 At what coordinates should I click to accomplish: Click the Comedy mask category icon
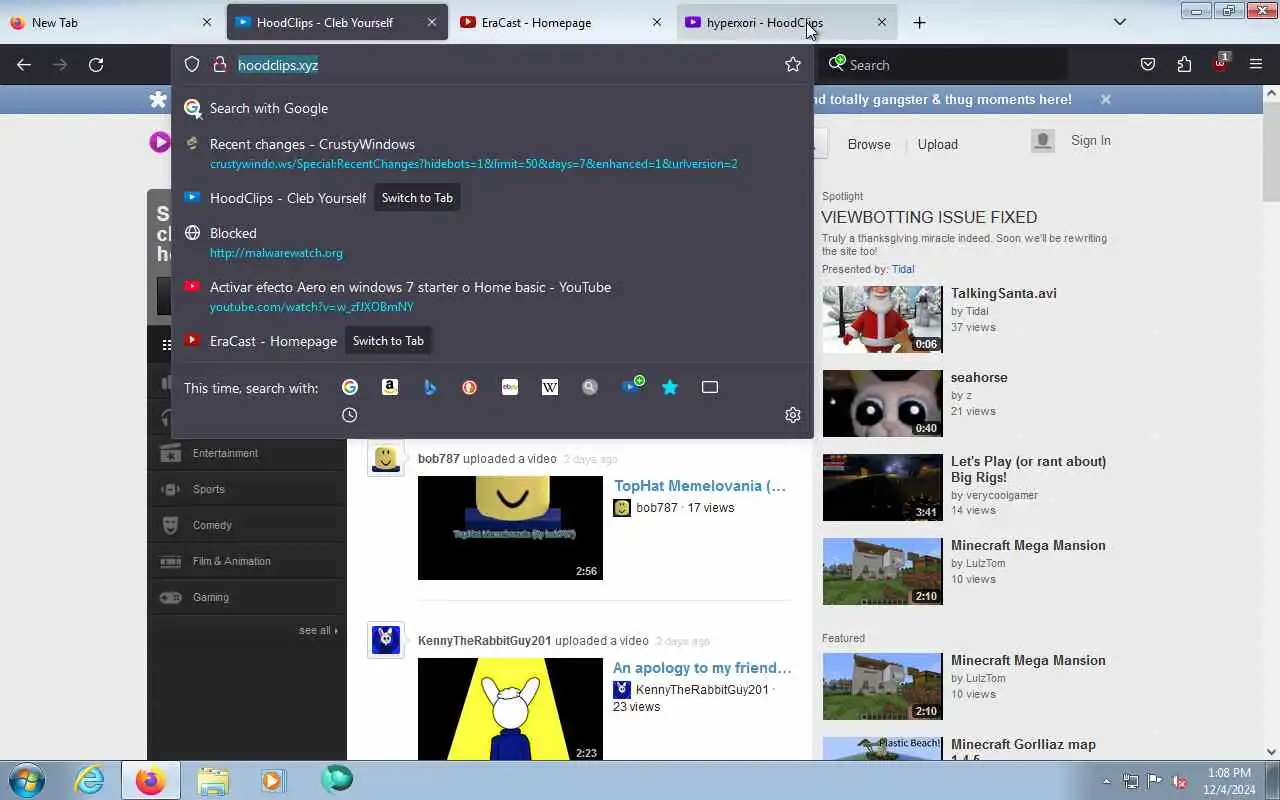170,525
